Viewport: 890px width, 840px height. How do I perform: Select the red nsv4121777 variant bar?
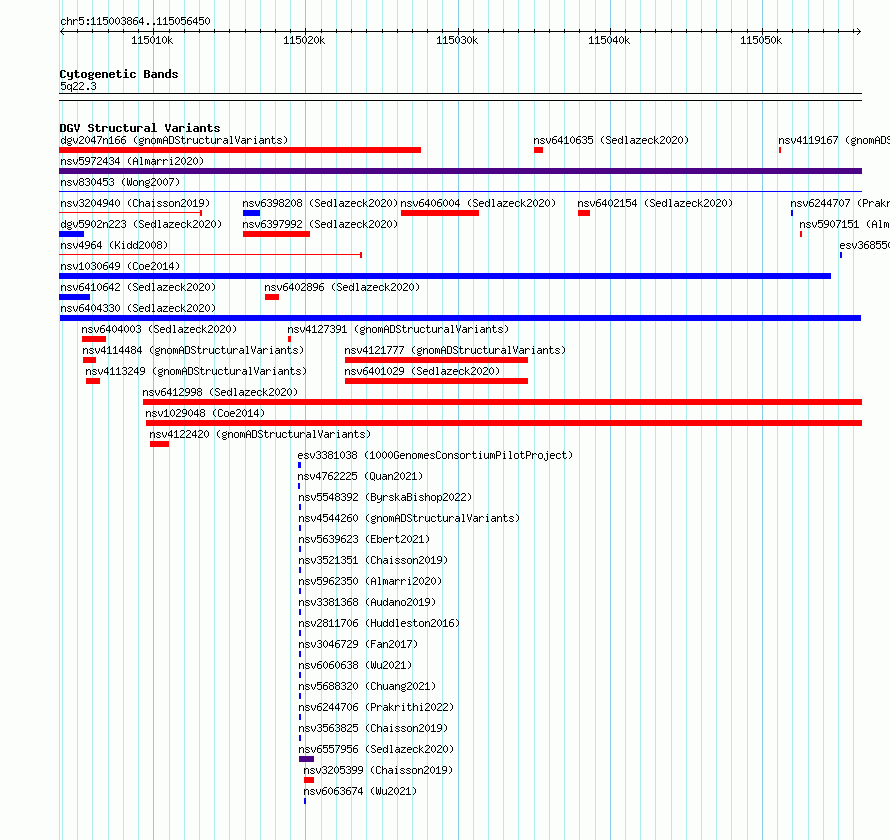click(x=436, y=360)
